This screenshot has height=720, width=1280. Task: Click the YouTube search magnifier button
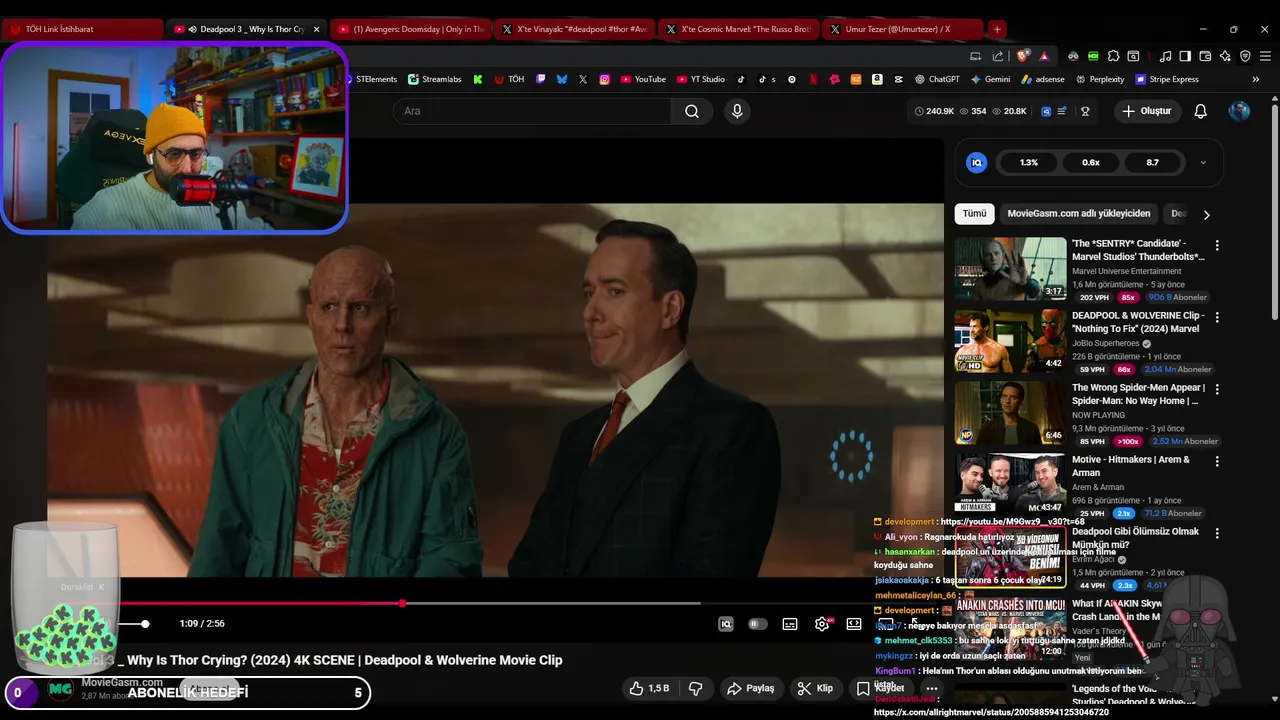pyautogui.click(x=691, y=111)
